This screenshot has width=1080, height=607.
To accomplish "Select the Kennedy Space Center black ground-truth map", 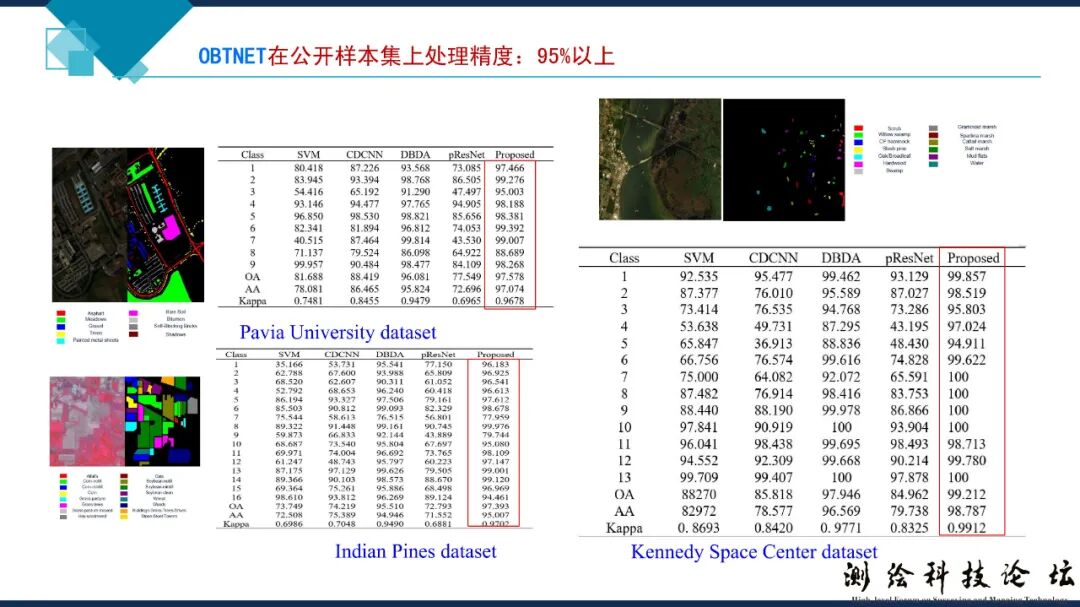I will [x=784, y=159].
